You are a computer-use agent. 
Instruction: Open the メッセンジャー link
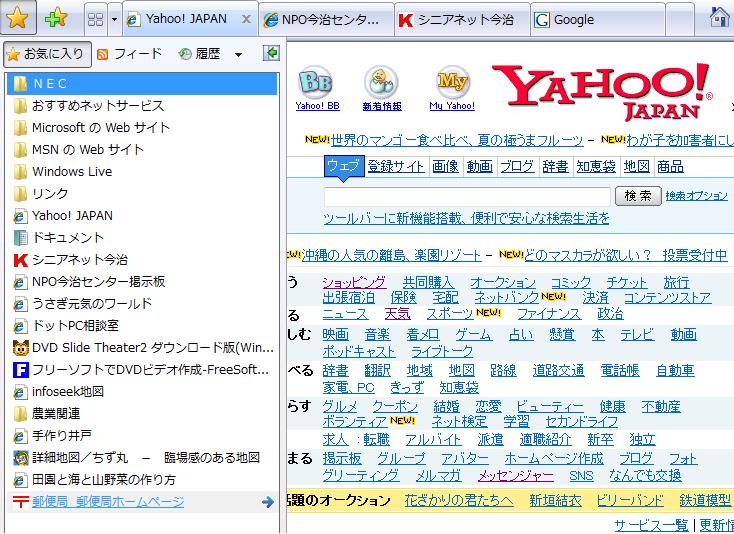[515, 476]
